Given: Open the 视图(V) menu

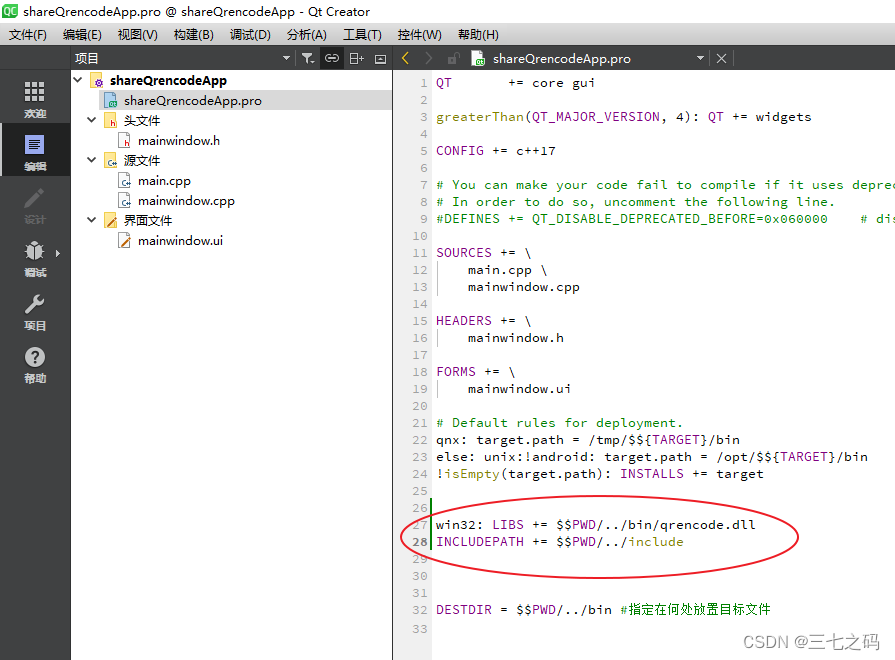Looking at the screenshot, I should point(138,35).
